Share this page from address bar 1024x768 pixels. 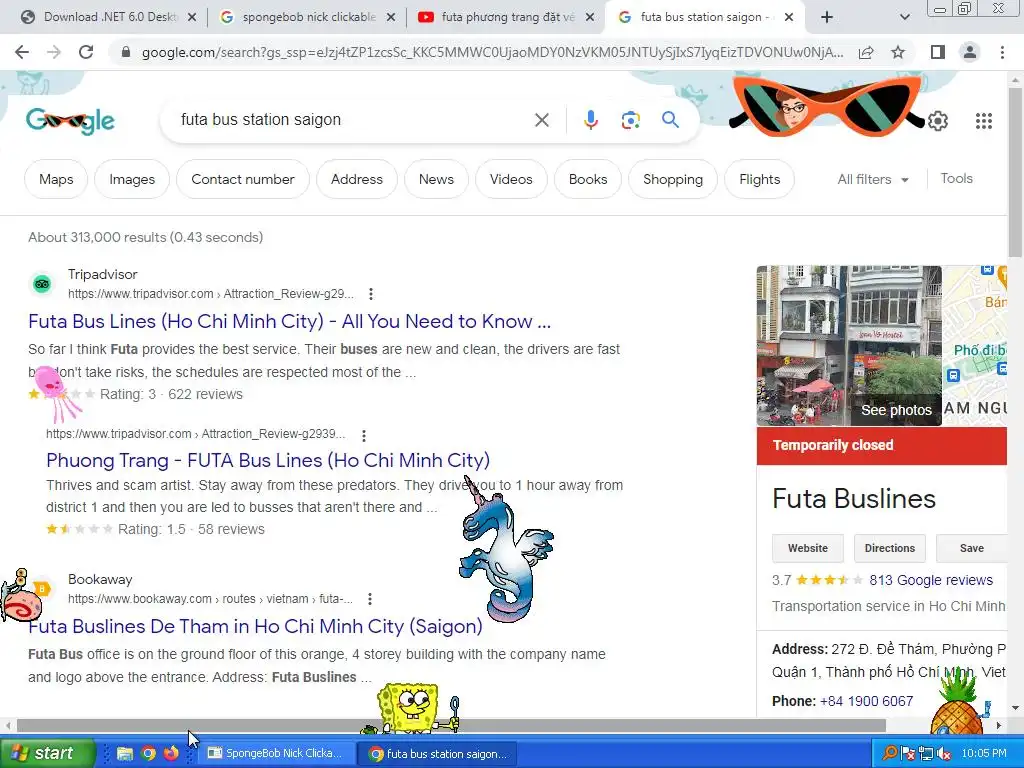click(x=866, y=52)
